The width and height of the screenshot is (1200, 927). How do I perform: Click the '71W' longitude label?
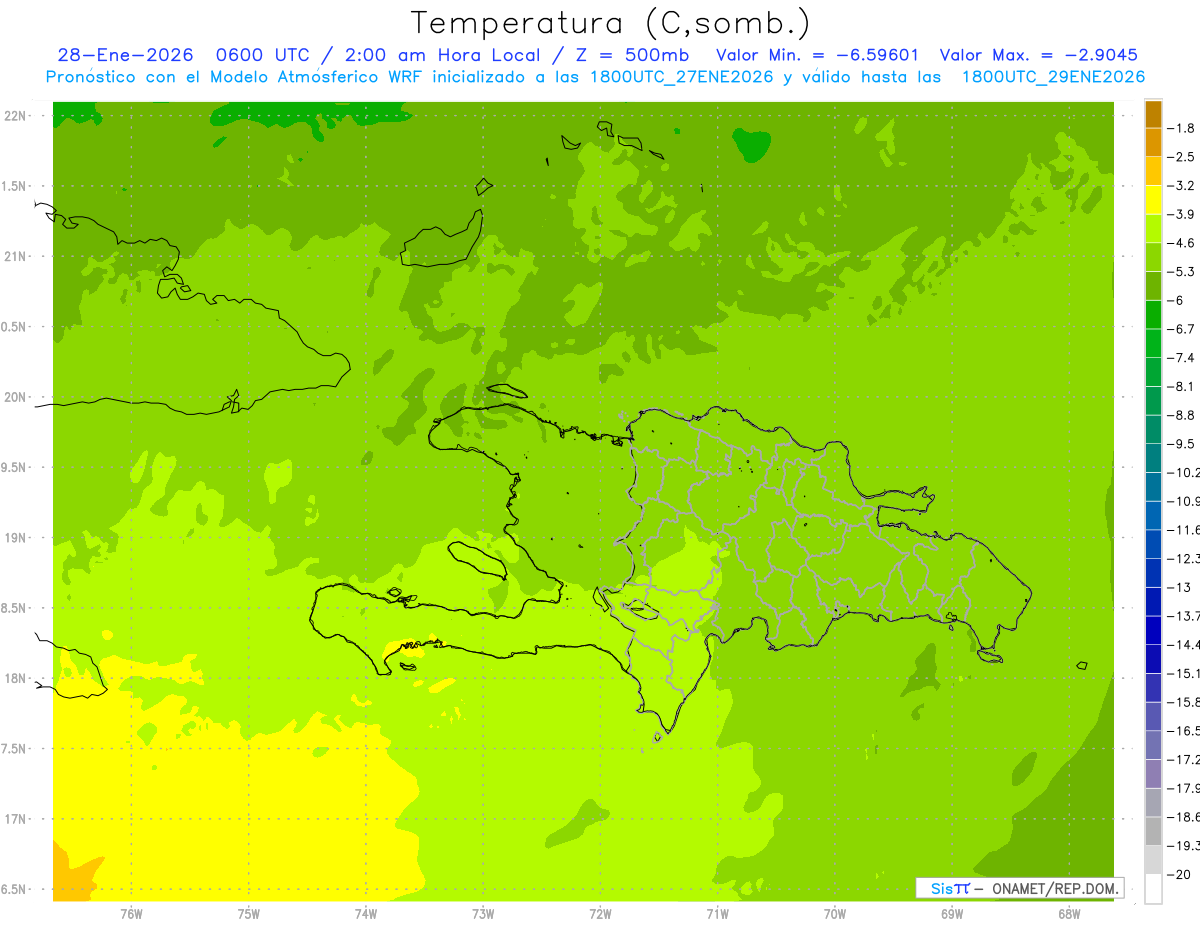[717, 914]
